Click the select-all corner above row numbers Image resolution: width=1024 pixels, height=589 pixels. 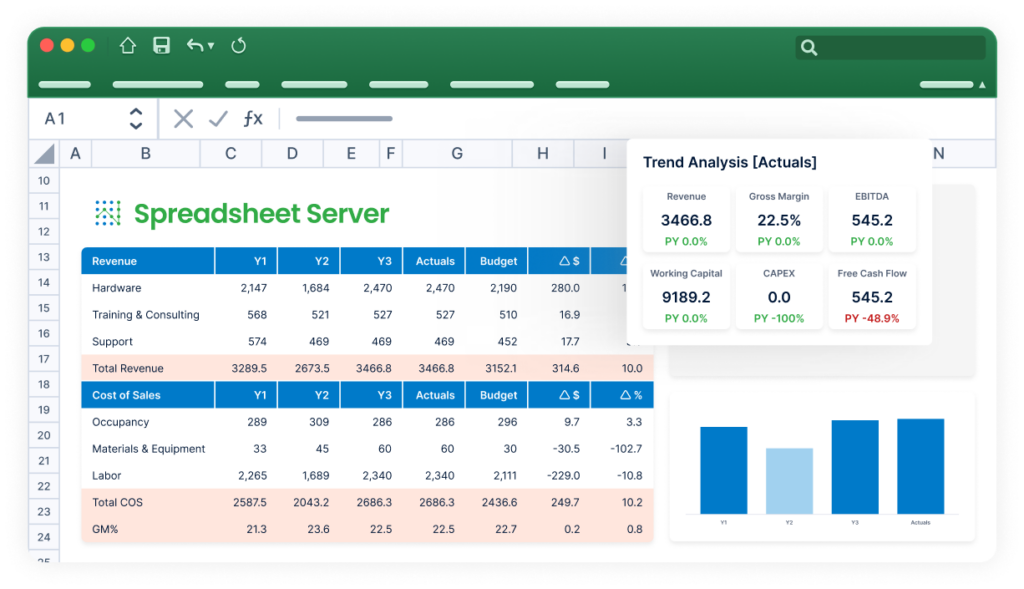(43, 153)
